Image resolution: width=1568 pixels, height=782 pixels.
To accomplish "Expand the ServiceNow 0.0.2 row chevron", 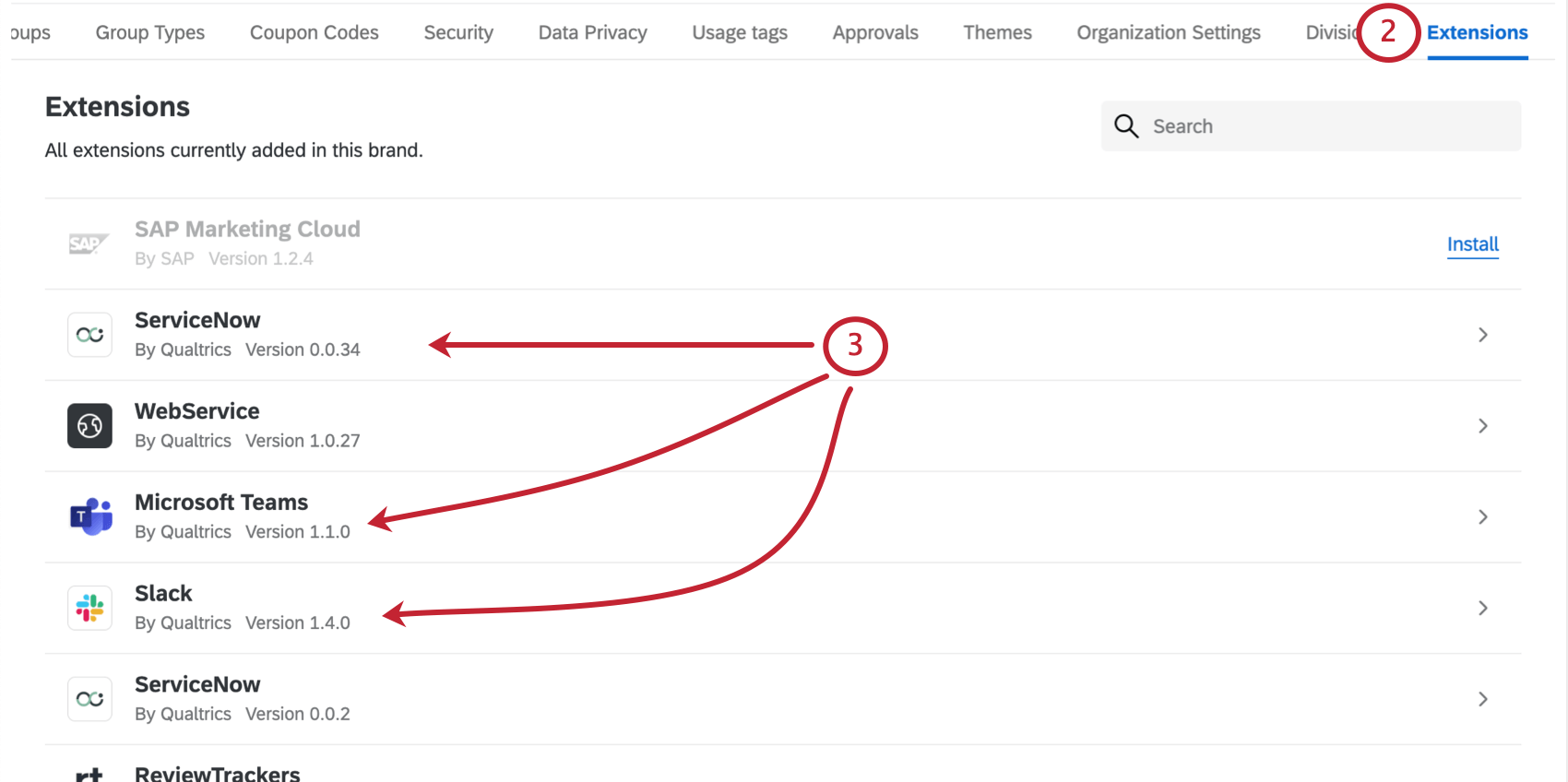I will (x=1482, y=699).
